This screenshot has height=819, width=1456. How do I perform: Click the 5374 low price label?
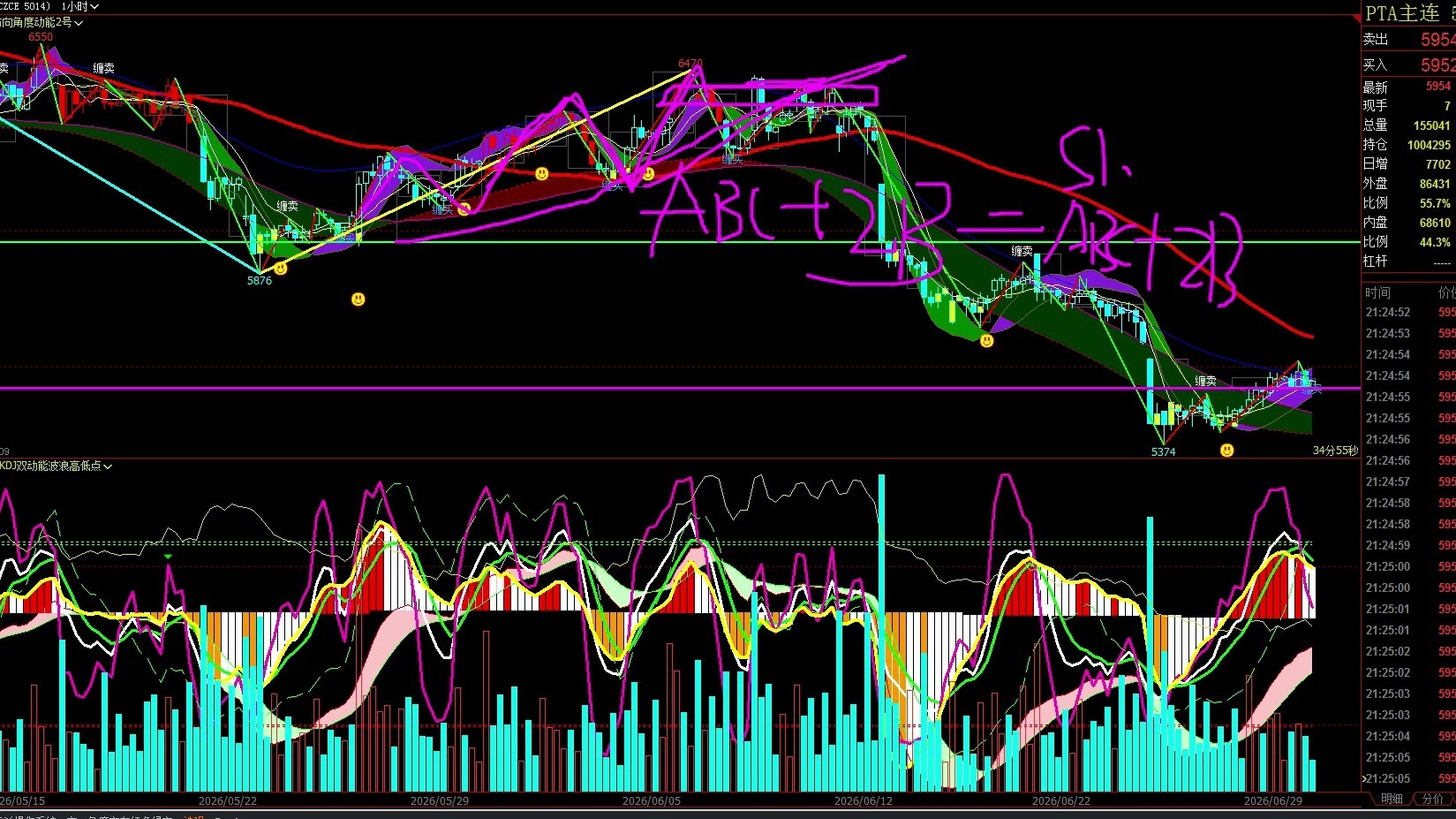tap(1163, 451)
